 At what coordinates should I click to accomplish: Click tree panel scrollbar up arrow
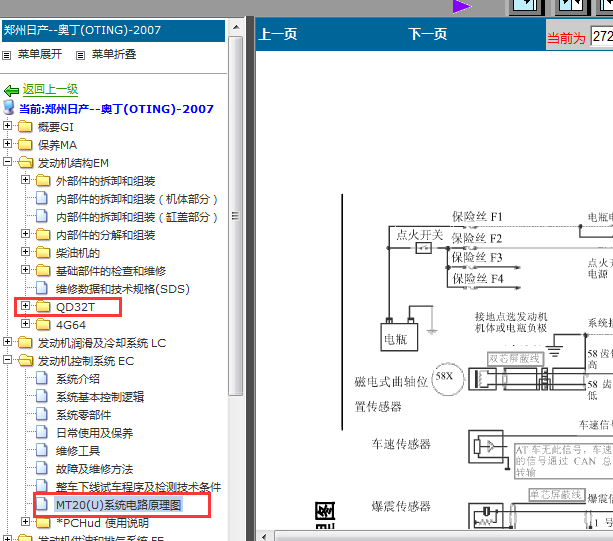(x=236, y=27)
